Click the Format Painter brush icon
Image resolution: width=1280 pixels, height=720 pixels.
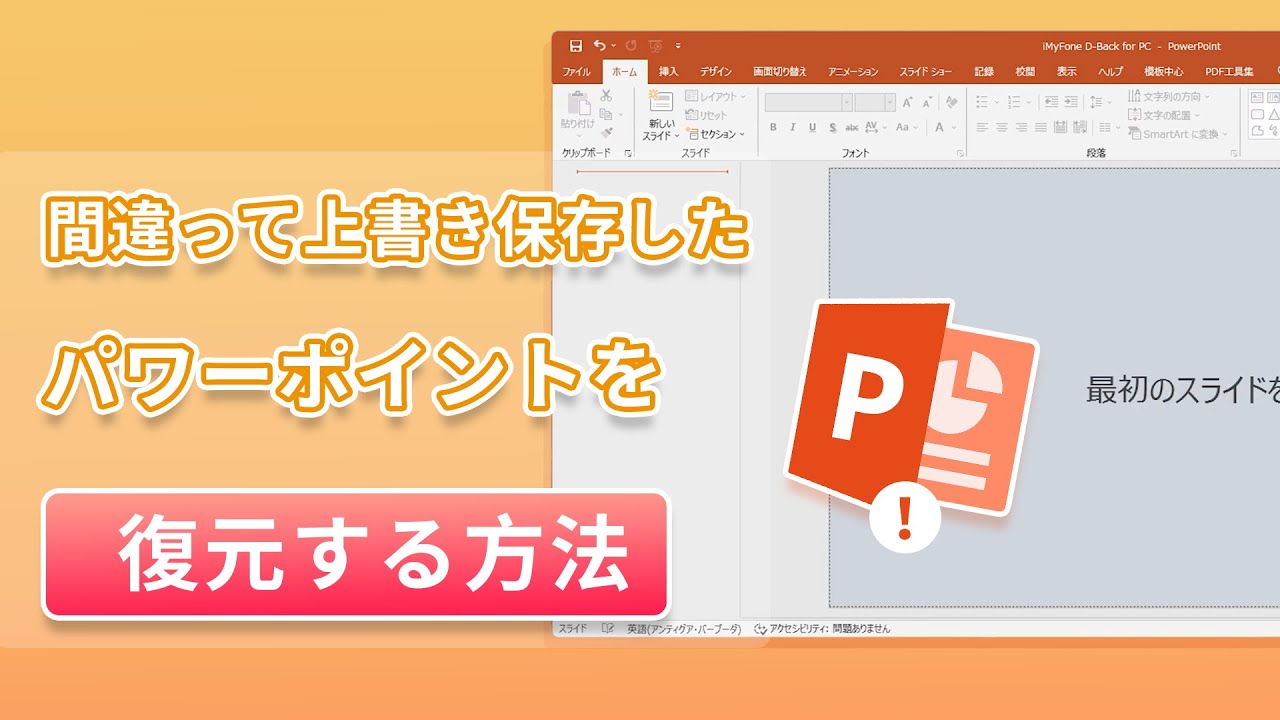pos(606,132)
